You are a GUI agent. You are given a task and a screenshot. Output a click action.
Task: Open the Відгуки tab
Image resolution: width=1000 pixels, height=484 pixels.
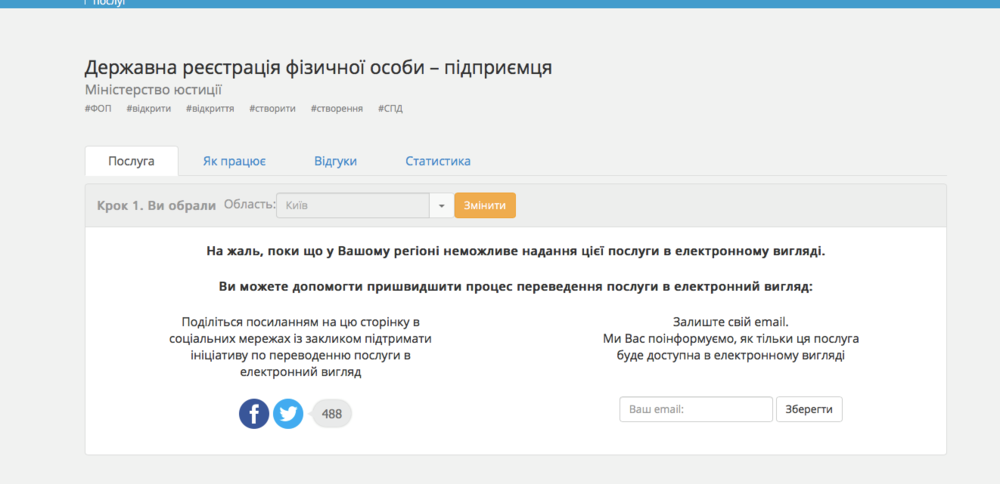pos(335,161)
